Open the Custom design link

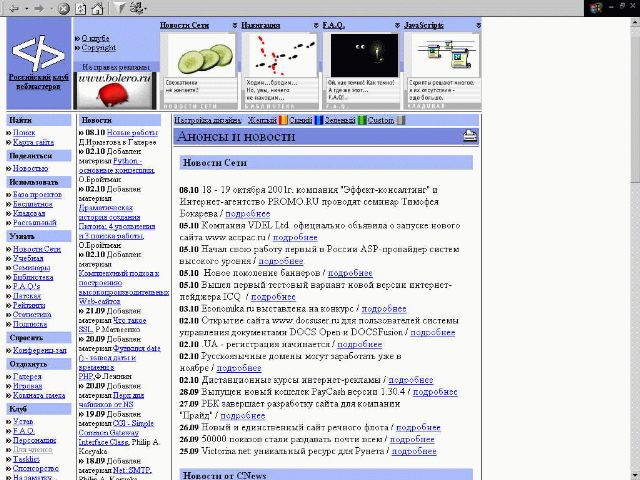coord(381,120)
